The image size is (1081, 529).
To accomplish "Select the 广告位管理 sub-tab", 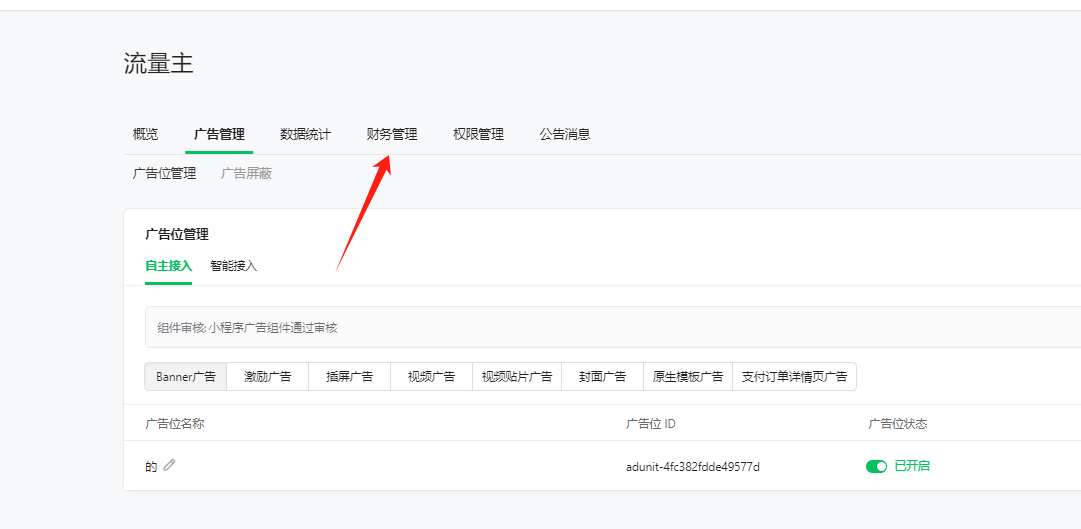I will point(164,173).
